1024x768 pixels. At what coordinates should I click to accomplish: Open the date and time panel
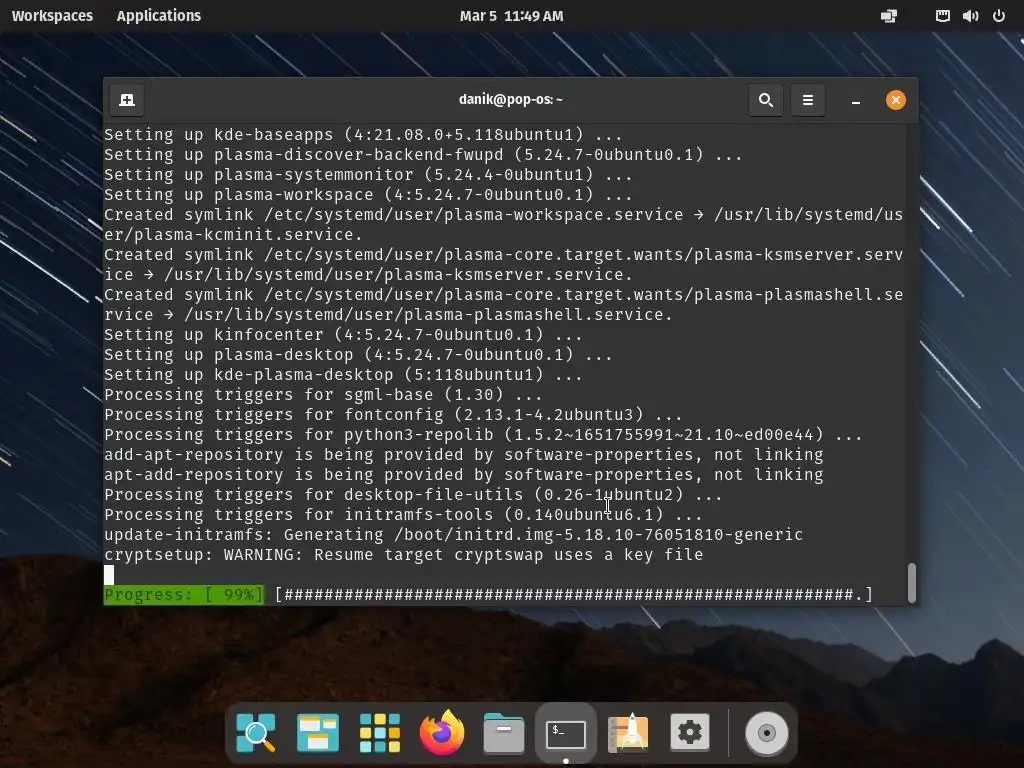pyautogui.click(x=511, y=16)
